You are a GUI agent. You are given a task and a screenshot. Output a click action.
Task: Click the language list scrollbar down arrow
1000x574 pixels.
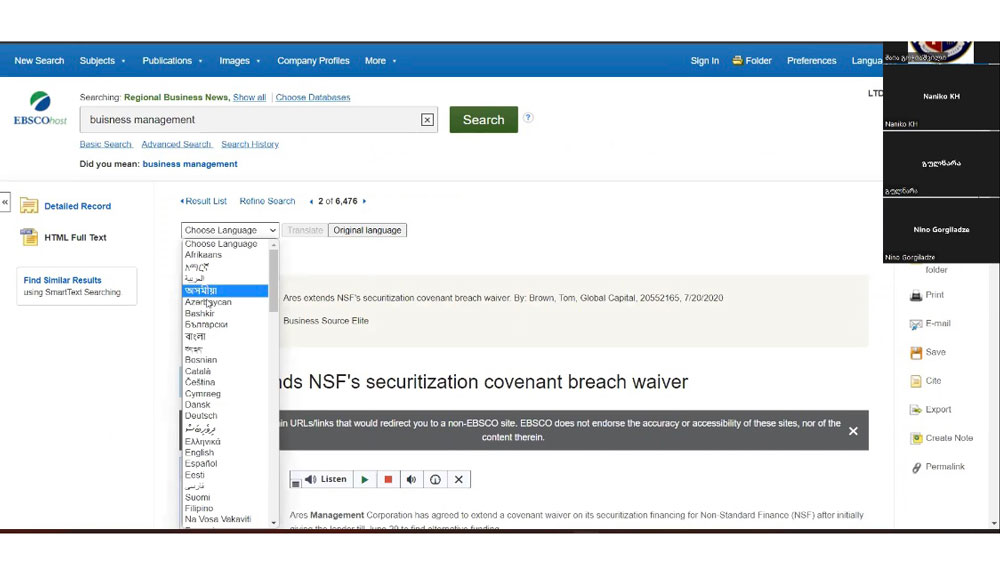(x=274, y=522)
